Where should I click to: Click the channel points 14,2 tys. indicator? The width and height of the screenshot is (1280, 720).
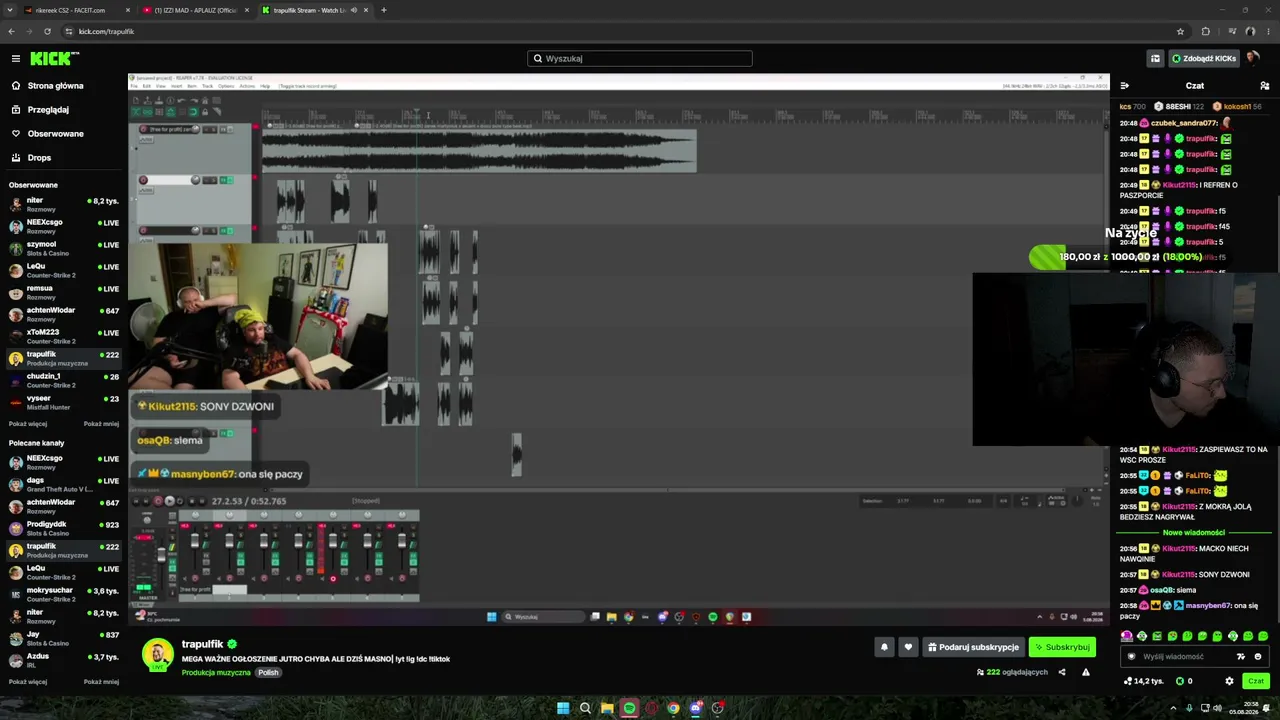coord(1143,681)
